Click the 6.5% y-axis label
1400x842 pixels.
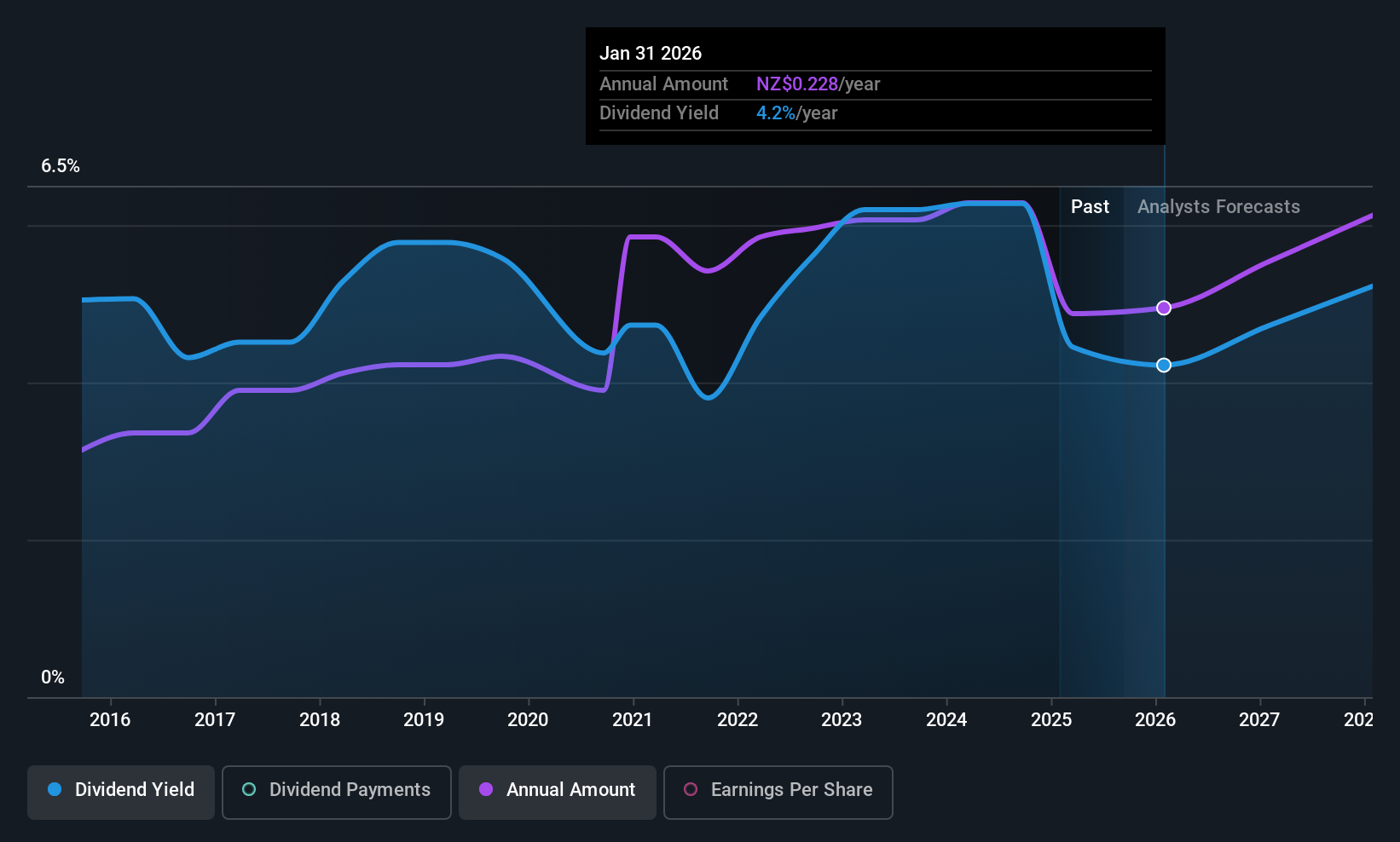(61, 166)
